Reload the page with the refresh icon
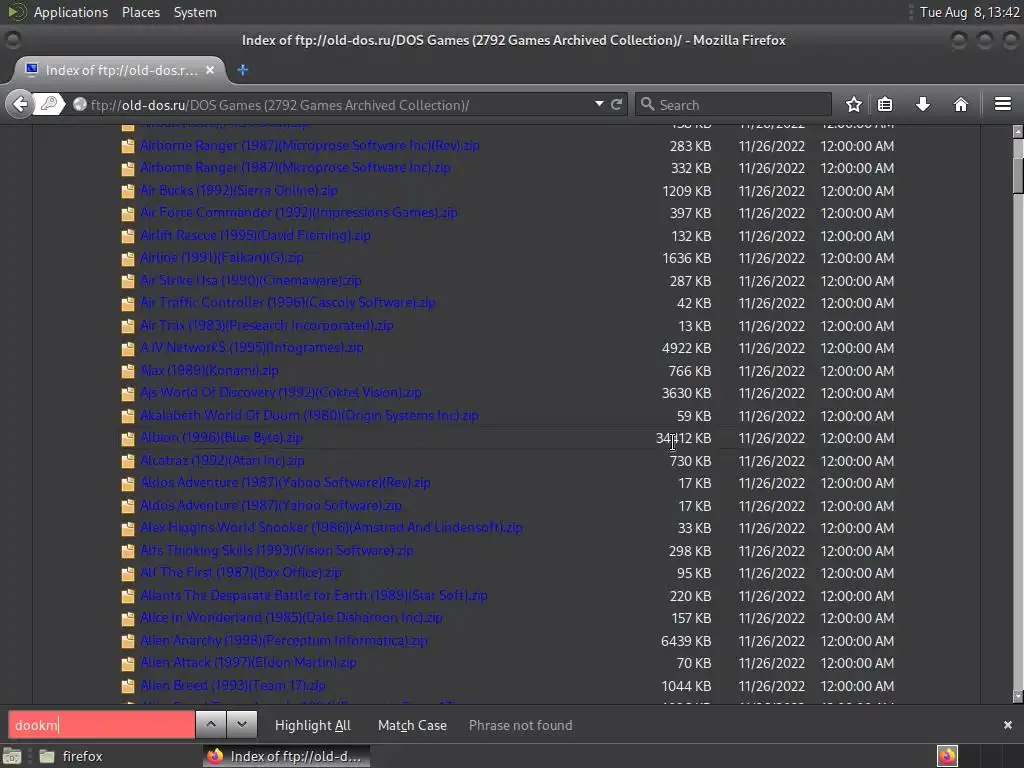The width and height of the screenshot is (1024, 768). 616,104
